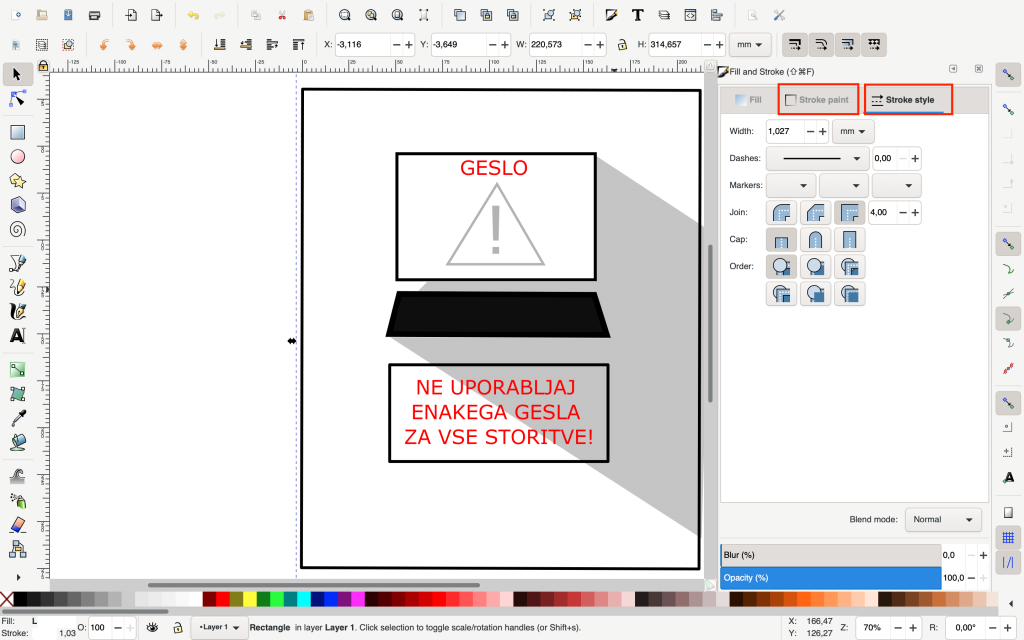This screenshot has height=640, width=1024.
Task: Increase the Blur value
Action: [x=983, y=555]
